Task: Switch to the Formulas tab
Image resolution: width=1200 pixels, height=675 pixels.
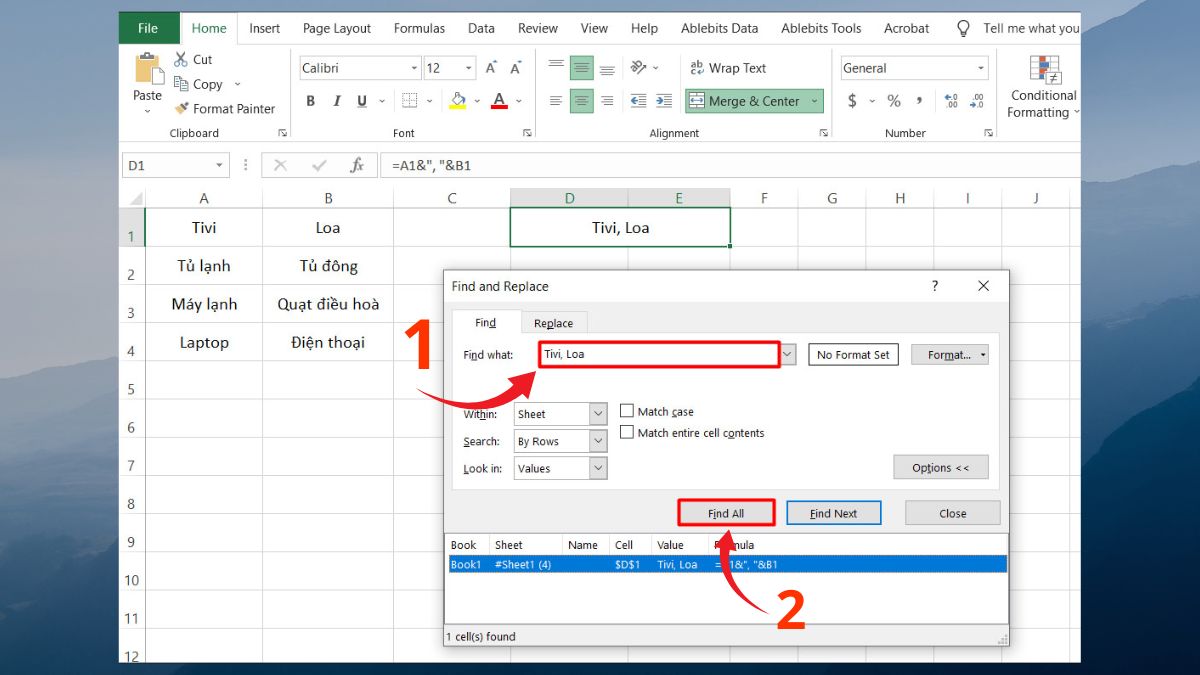Action: point(419,28)
